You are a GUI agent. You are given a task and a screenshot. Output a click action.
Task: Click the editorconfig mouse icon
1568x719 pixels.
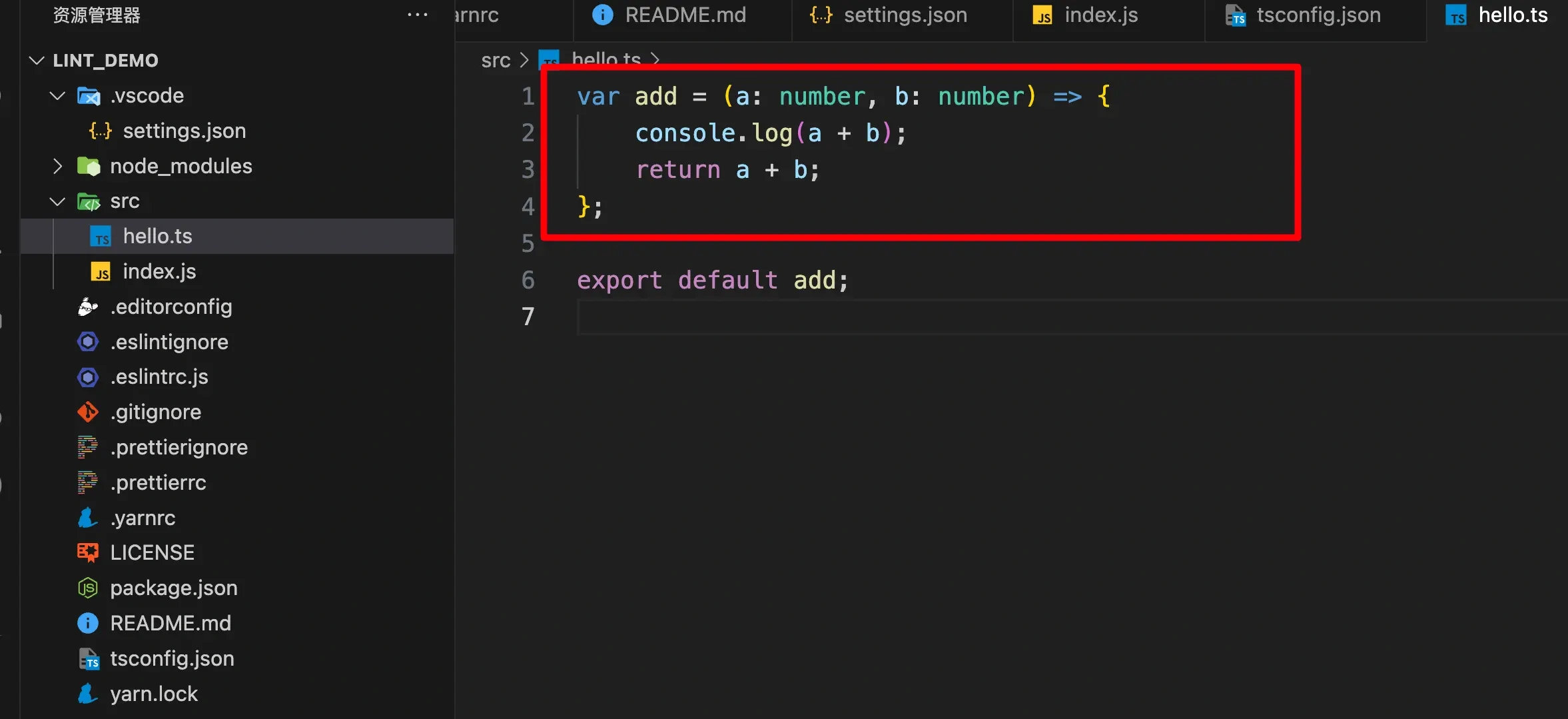[88, 307]
